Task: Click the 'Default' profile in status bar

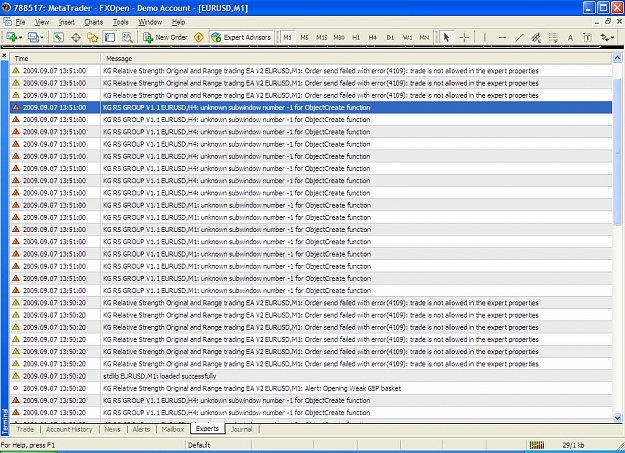Action: (x=199, y=445)
